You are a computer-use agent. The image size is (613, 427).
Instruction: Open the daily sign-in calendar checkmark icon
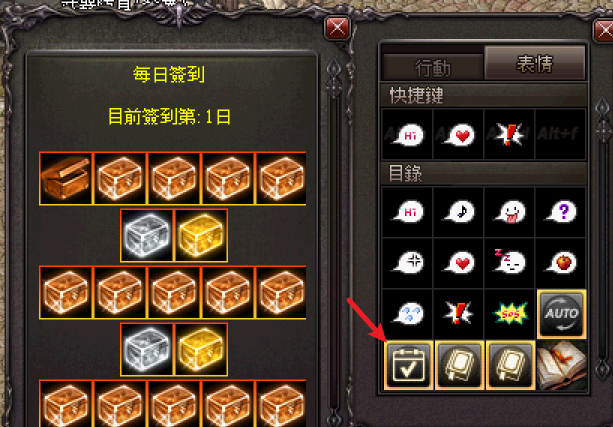pos(409,365)
